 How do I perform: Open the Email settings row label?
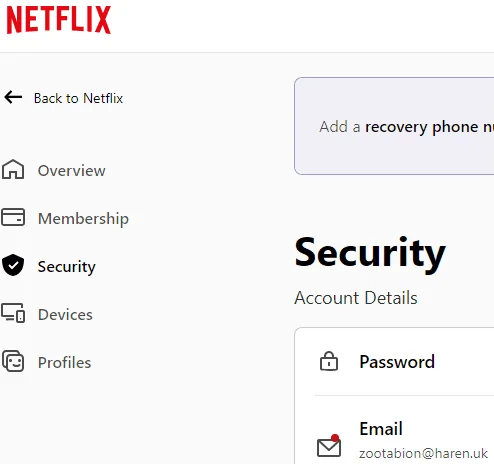point(381,429)
